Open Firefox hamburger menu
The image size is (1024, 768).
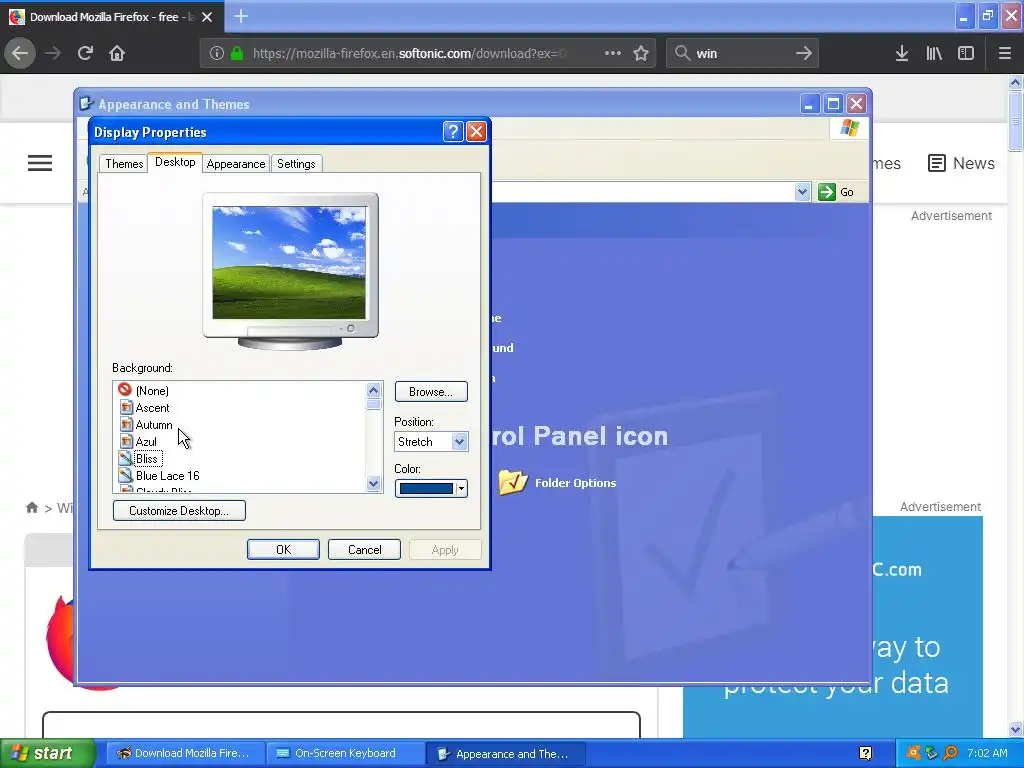(1004, 53)
